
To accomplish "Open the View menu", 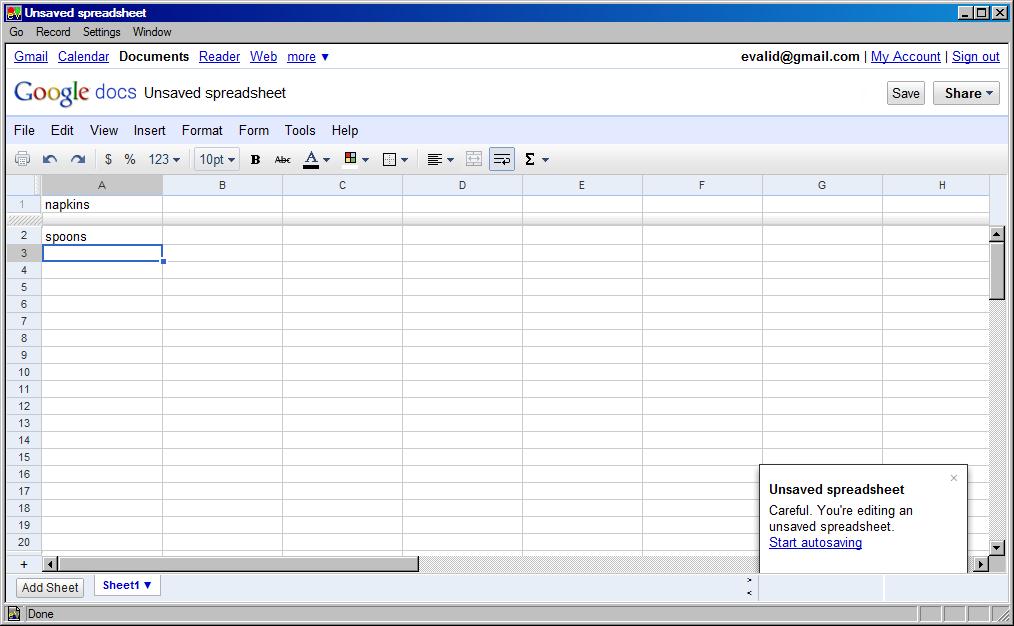I will pos(104,131).
